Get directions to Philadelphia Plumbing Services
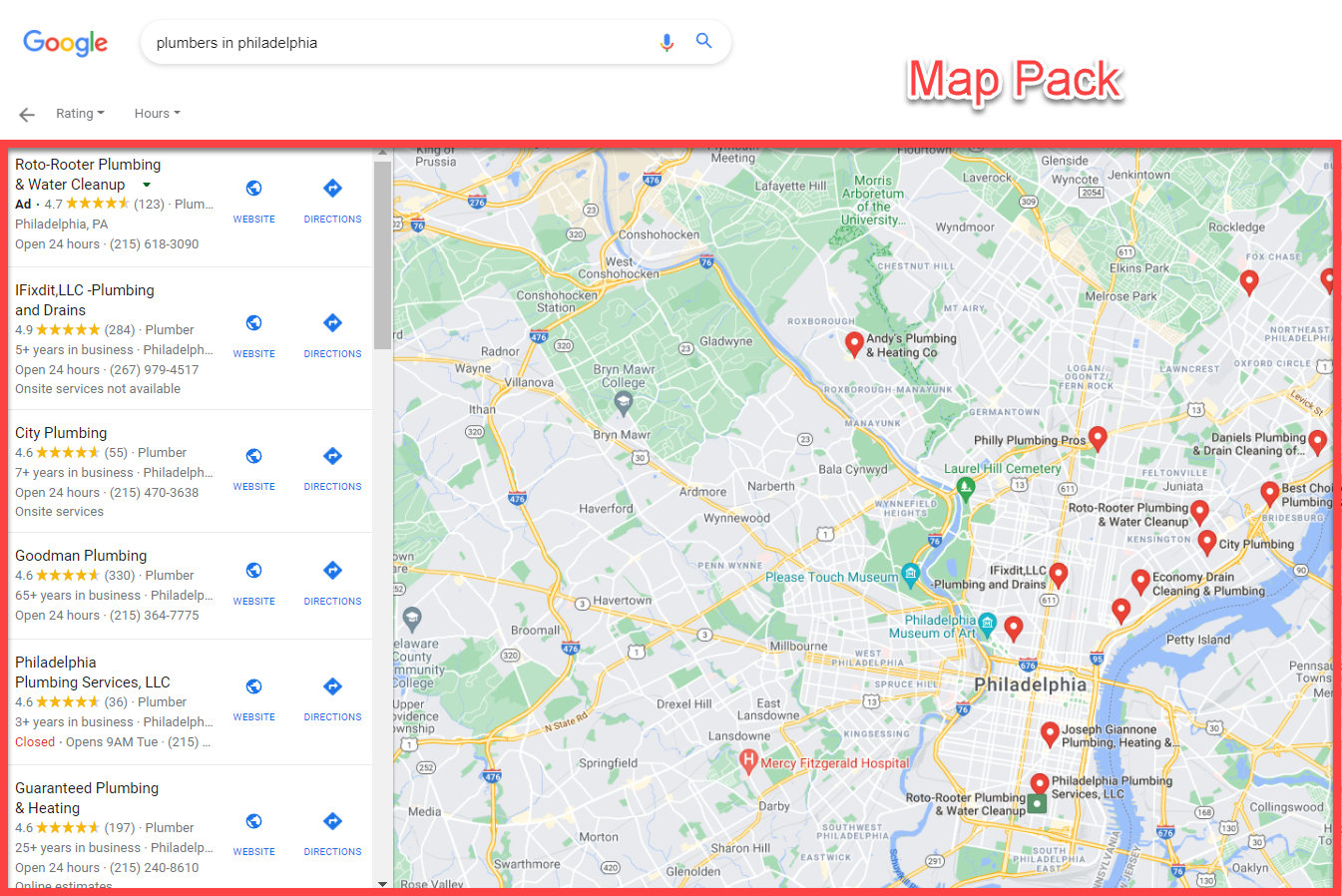The height and width of the screenshot is (896, 1342). tap(332, 686)
